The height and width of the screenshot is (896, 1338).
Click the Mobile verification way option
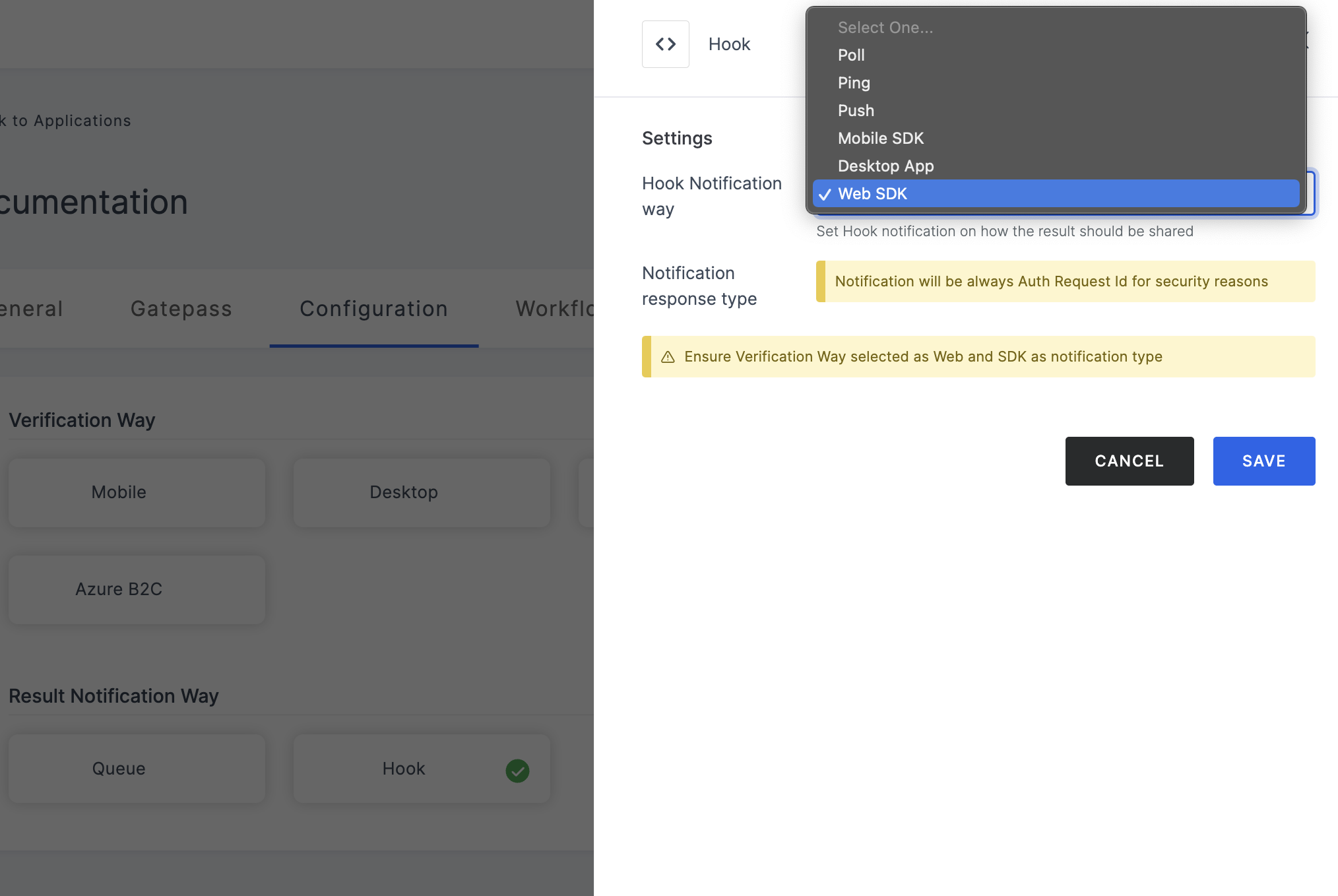(x=118, y=492)
